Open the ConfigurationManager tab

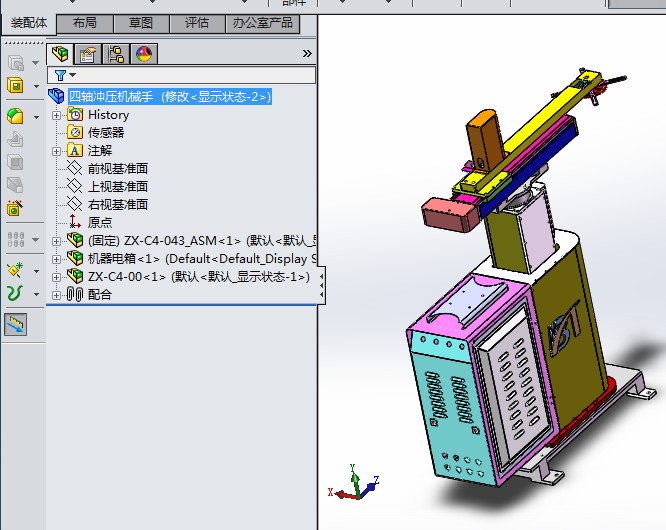(116, 54)
